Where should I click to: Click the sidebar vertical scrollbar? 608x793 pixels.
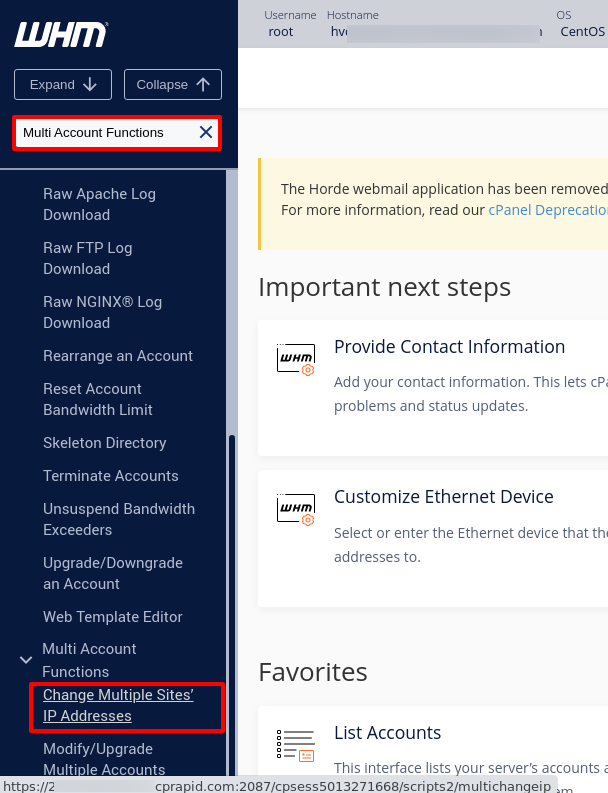click(x=232, y=600)
